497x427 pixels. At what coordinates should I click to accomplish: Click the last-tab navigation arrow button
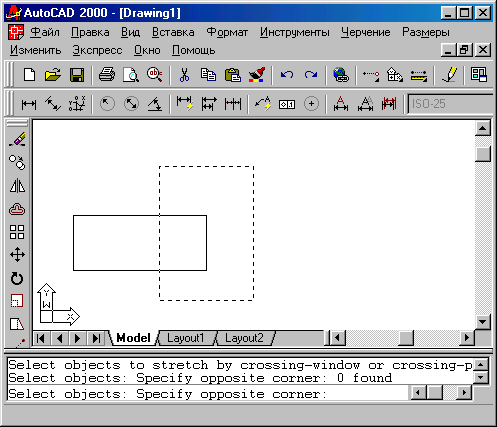click(x=96, y=338)
